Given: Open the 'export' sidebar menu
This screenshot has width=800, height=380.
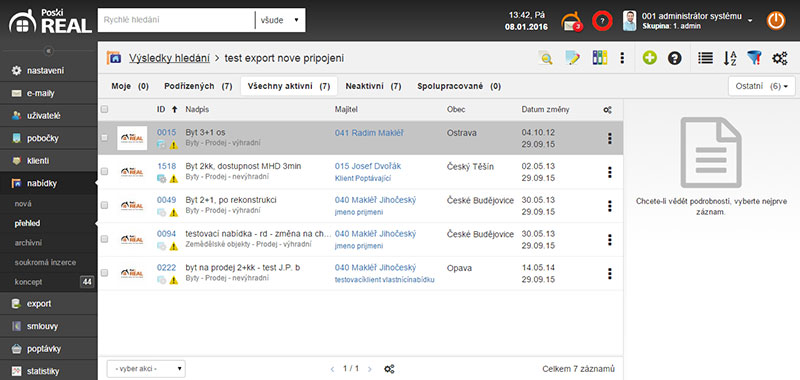Looking at the screenshot, I should click(x=48, y=303).
